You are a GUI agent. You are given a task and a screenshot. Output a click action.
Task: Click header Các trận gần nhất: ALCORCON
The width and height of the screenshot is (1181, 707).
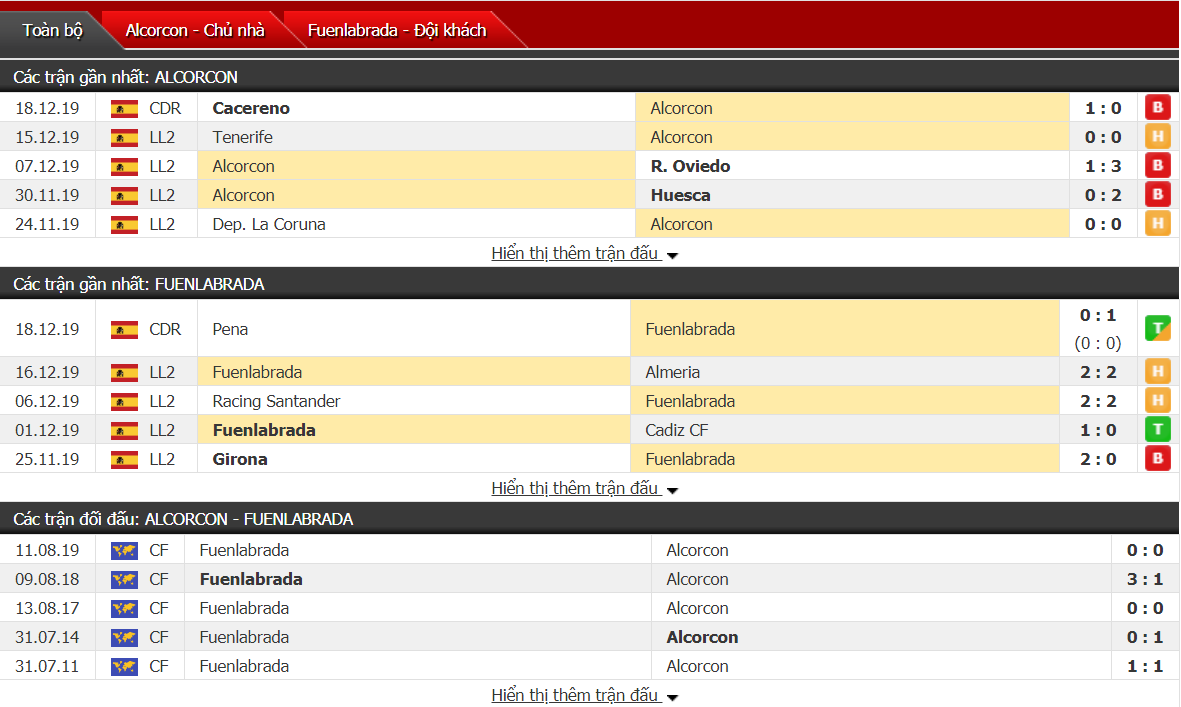125,77
